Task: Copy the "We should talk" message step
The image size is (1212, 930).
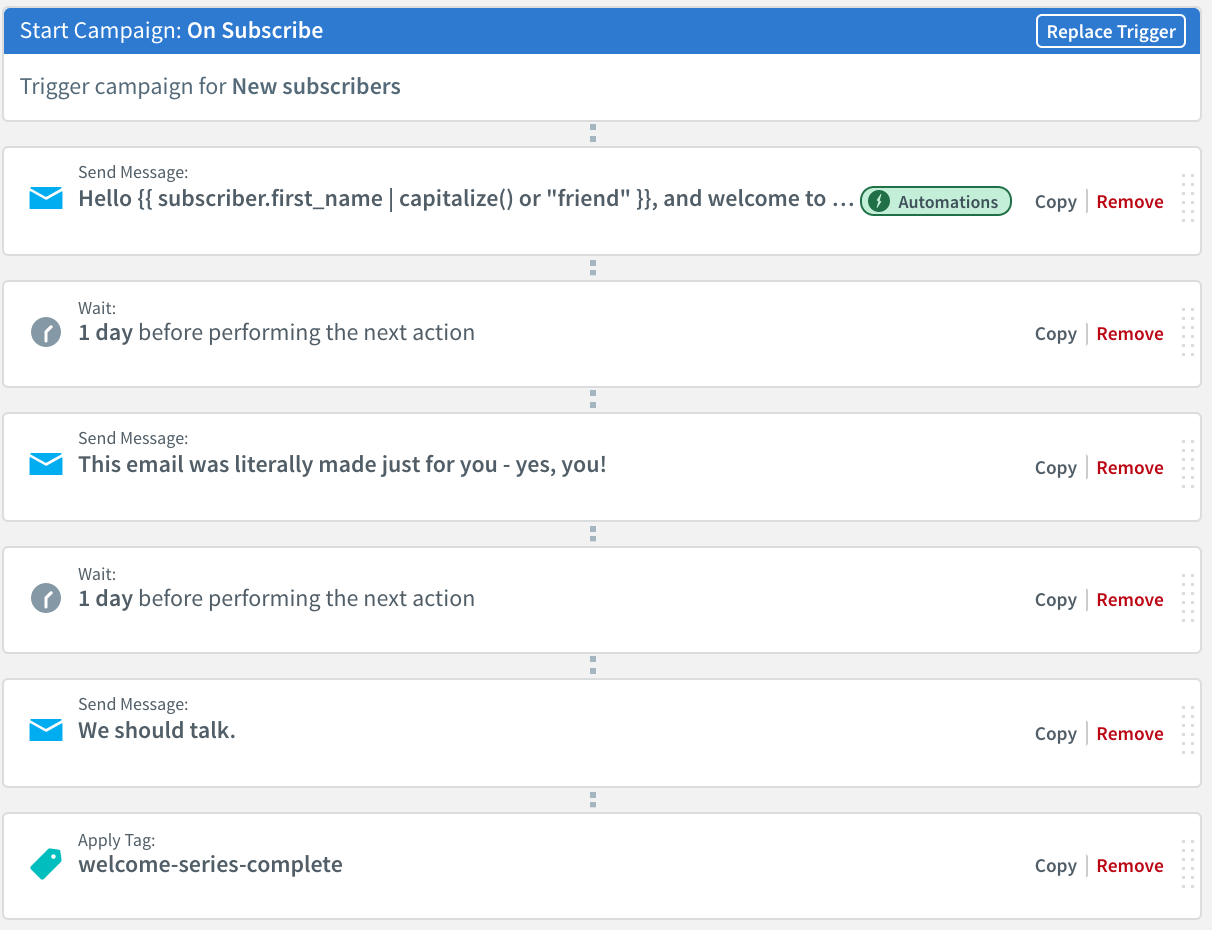Action: pos(1055,733)
